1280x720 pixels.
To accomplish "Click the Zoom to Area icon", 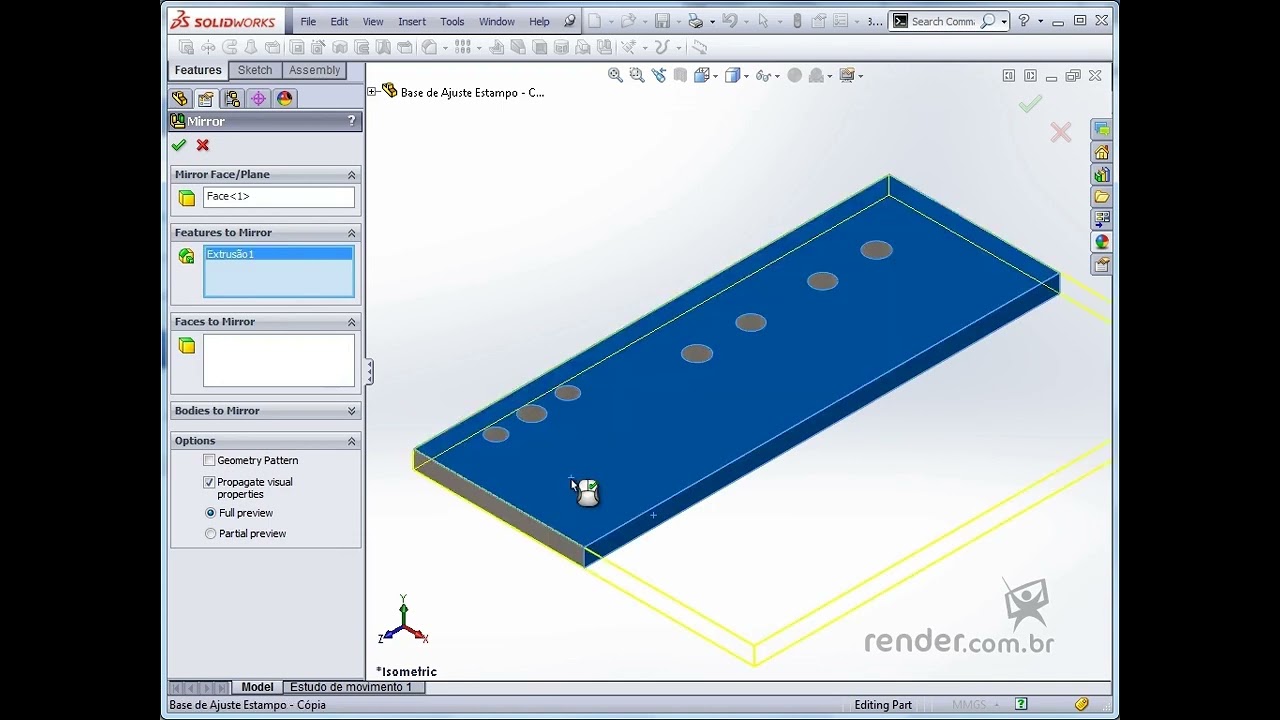I will point(637,75).
